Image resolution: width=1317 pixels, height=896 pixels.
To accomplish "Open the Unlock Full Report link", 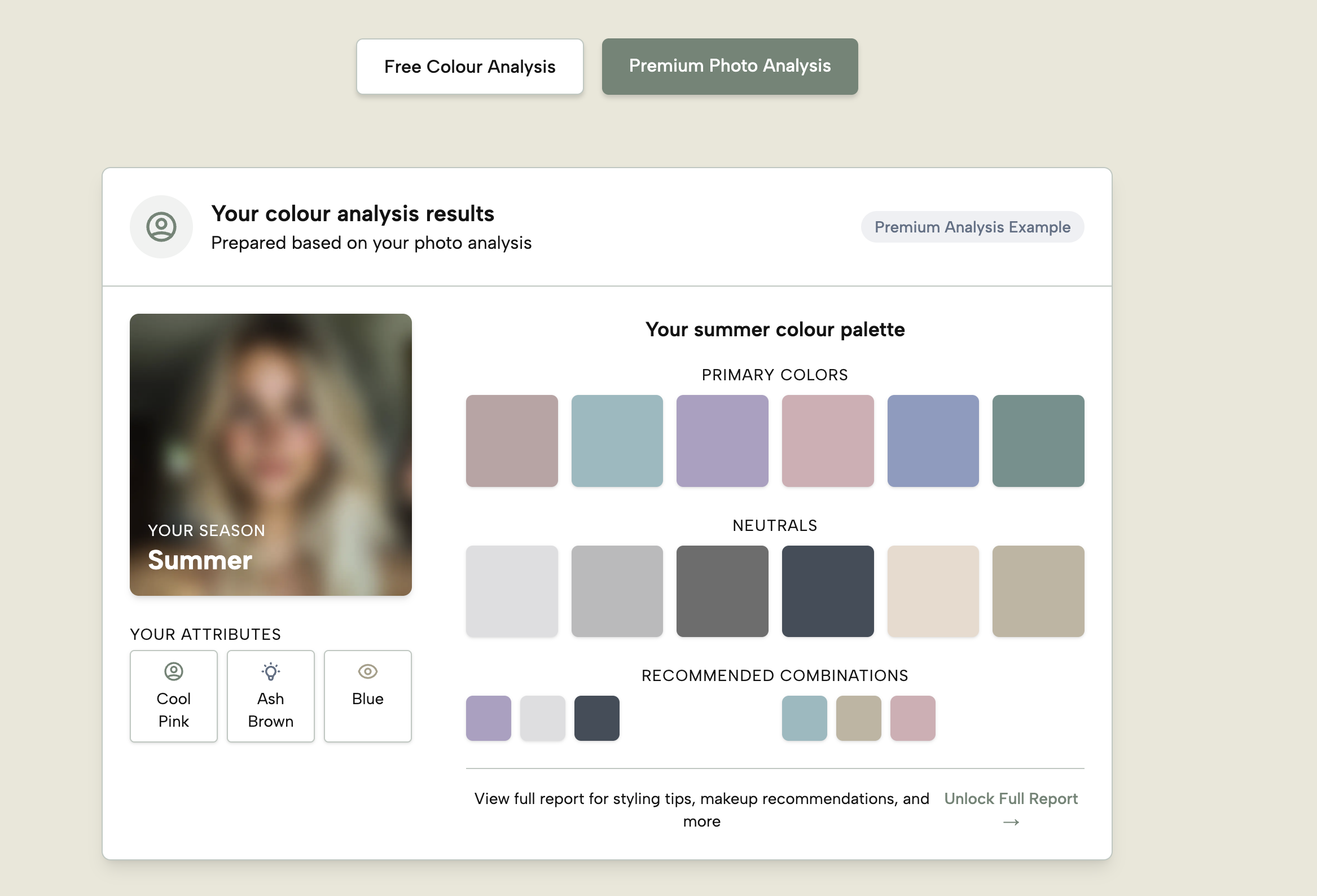I will click(1011, 798).
